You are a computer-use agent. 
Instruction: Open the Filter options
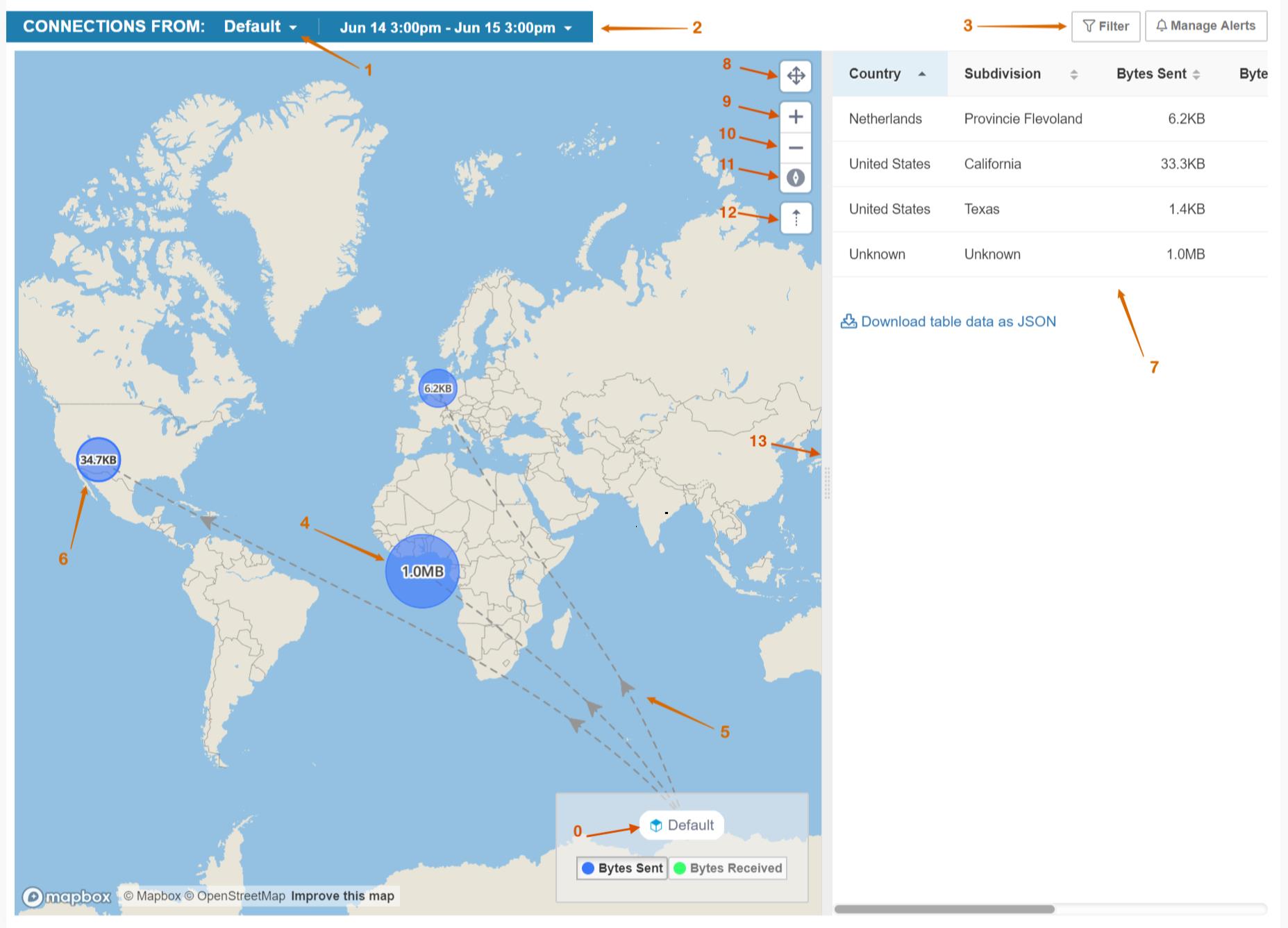point(1105,26)
